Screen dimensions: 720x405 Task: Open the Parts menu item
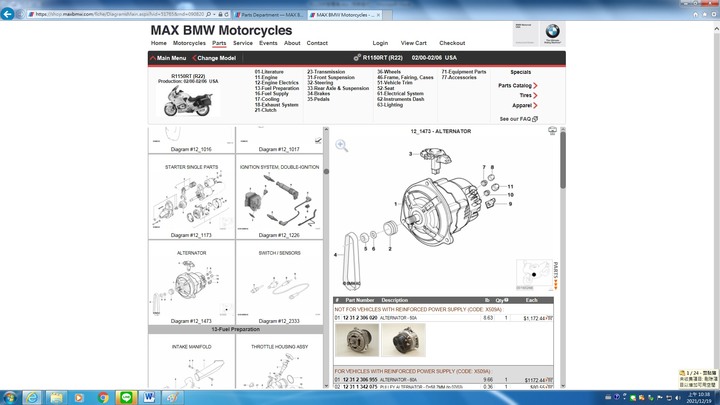[219, 43]
